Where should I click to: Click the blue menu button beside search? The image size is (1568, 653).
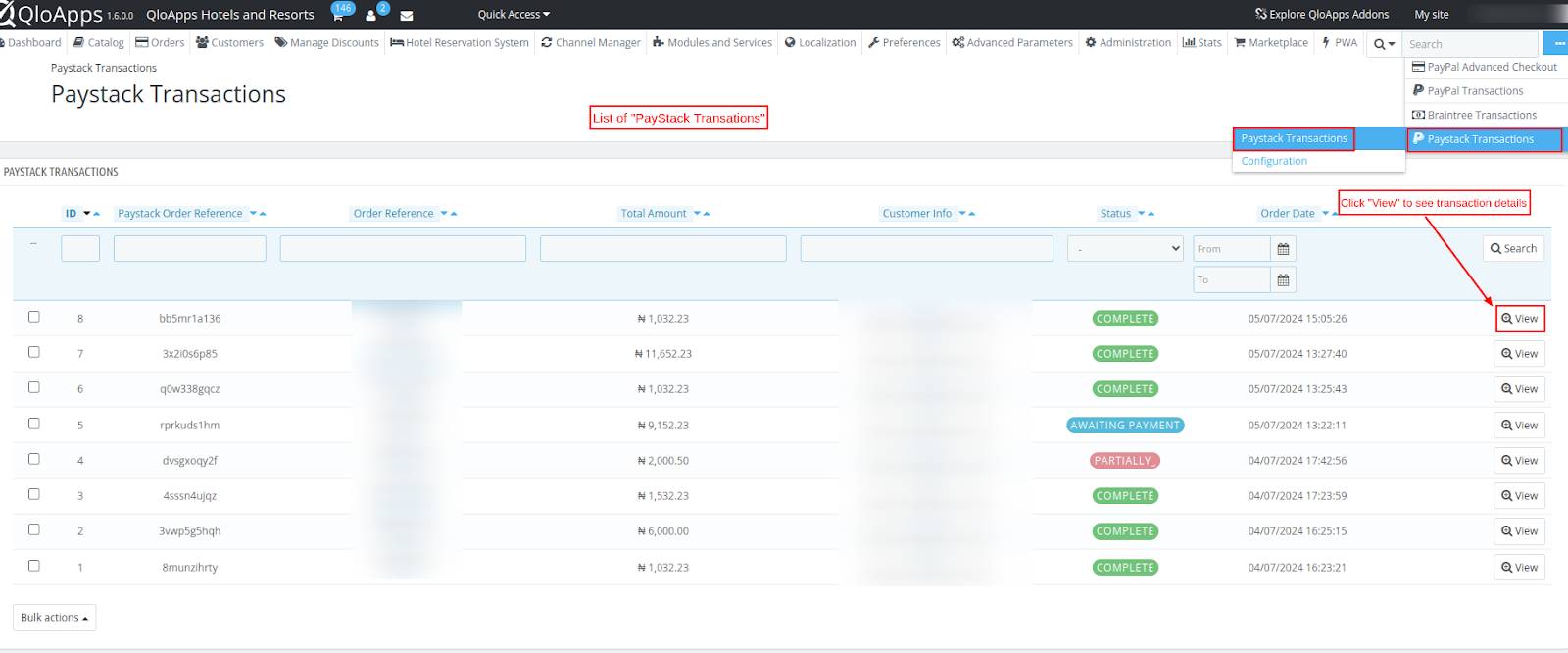pos(1556,44)
